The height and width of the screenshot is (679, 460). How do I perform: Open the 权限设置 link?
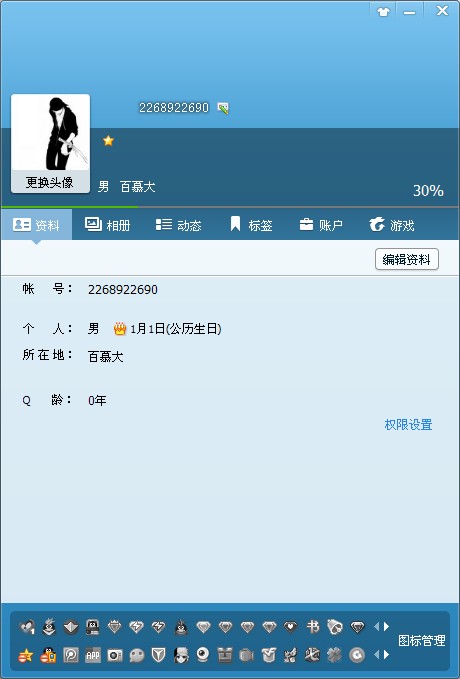[408, 424]
